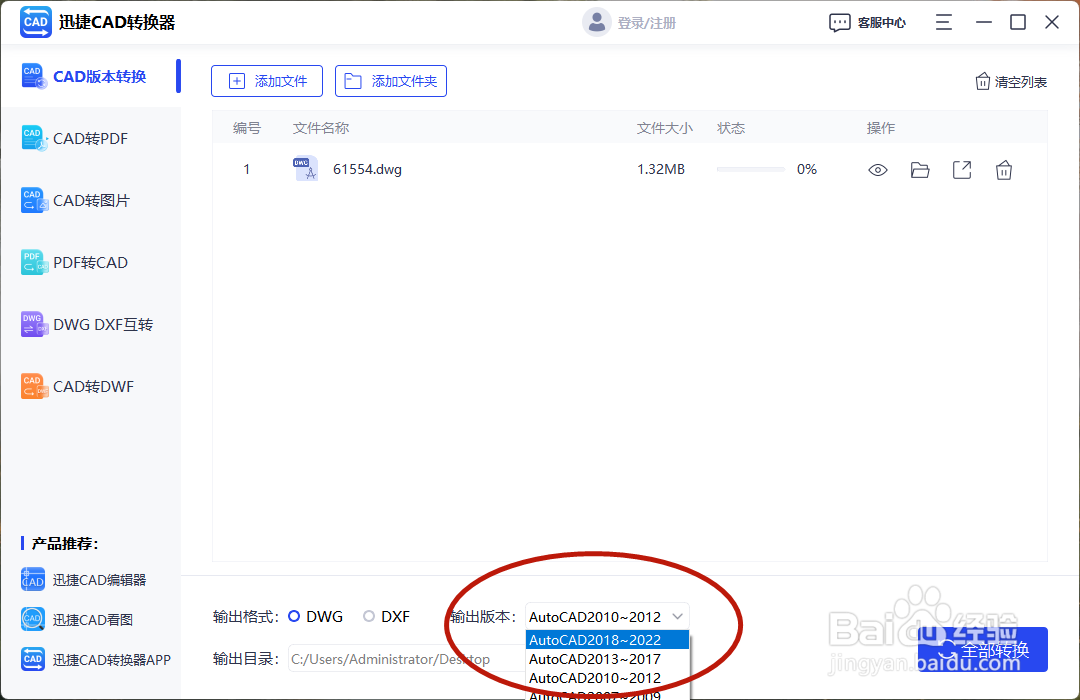Open the PDF转CAD tab
The height and width of the screenshot is (700, 1080).
coord(91,262)
